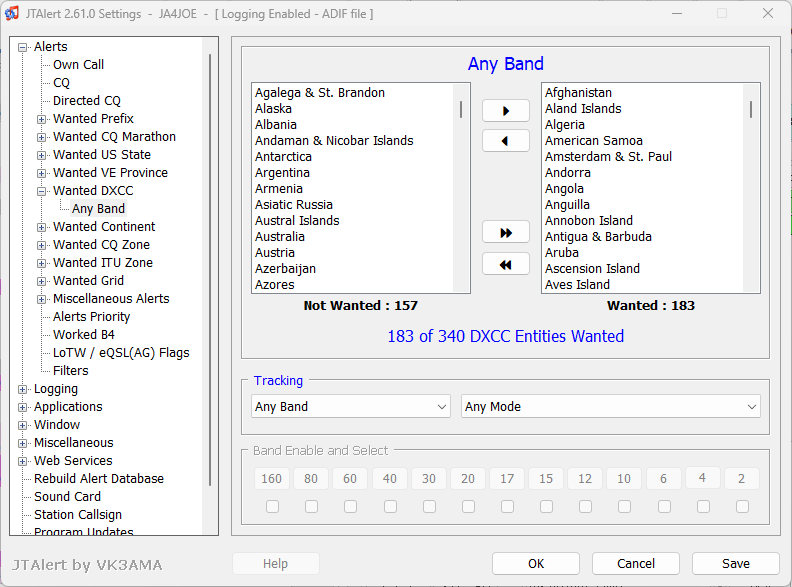Expand the Wanted Continent node
This screenshot has height=587, width=792.
(41, 227)
